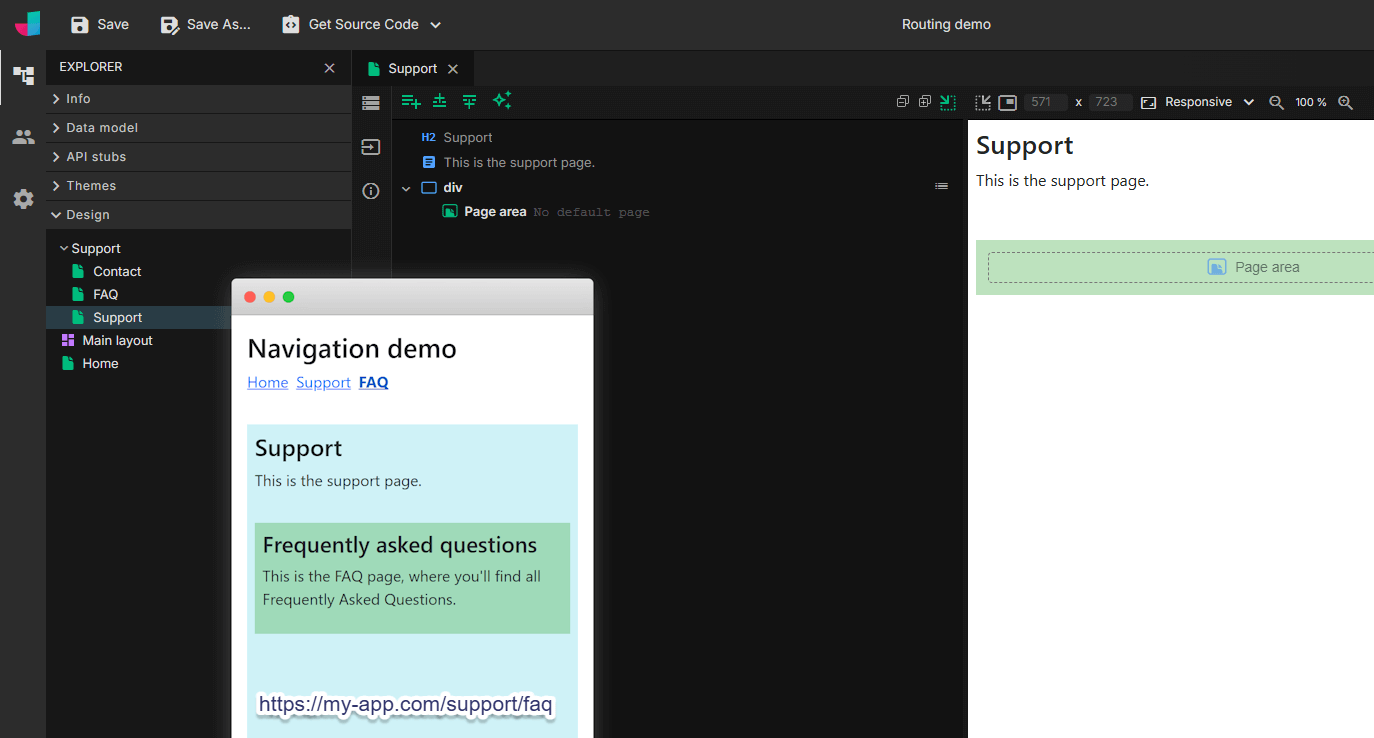The image size is (1374, 738).
Task: Toggle the component list view icon
Action: point(371,102)
